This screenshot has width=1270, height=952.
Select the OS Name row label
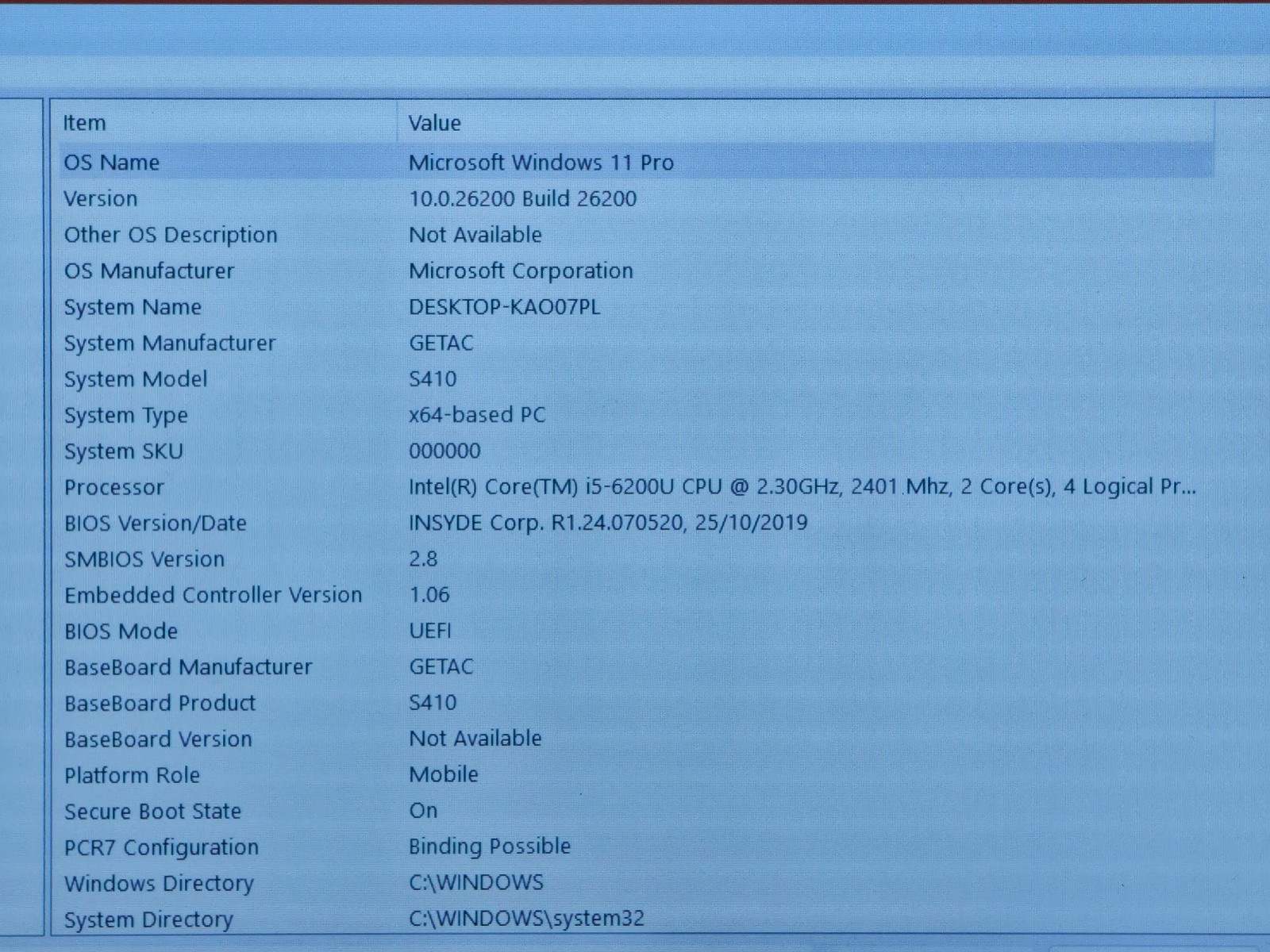(112, 163)
